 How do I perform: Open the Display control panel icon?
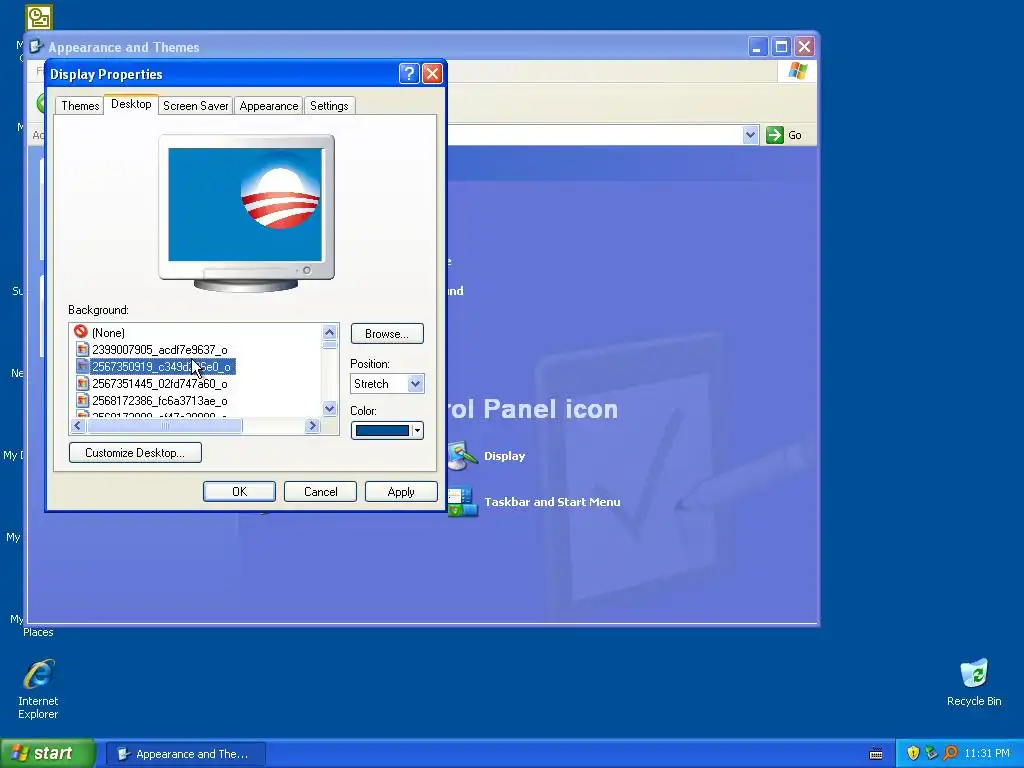463,456
